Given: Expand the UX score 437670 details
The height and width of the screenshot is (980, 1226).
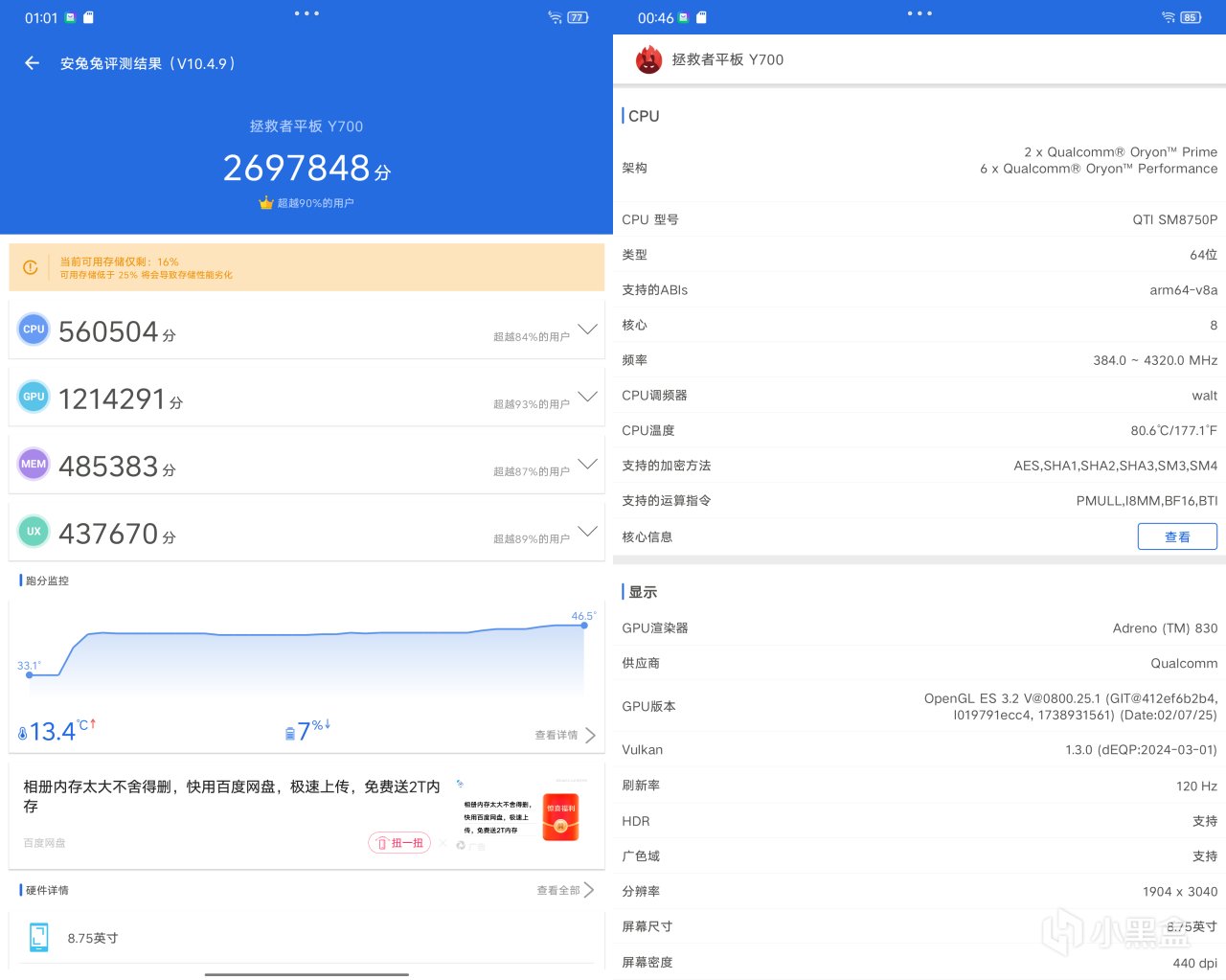Looking at the screenshot, I should pyautogui.click(x=588, y=531).
